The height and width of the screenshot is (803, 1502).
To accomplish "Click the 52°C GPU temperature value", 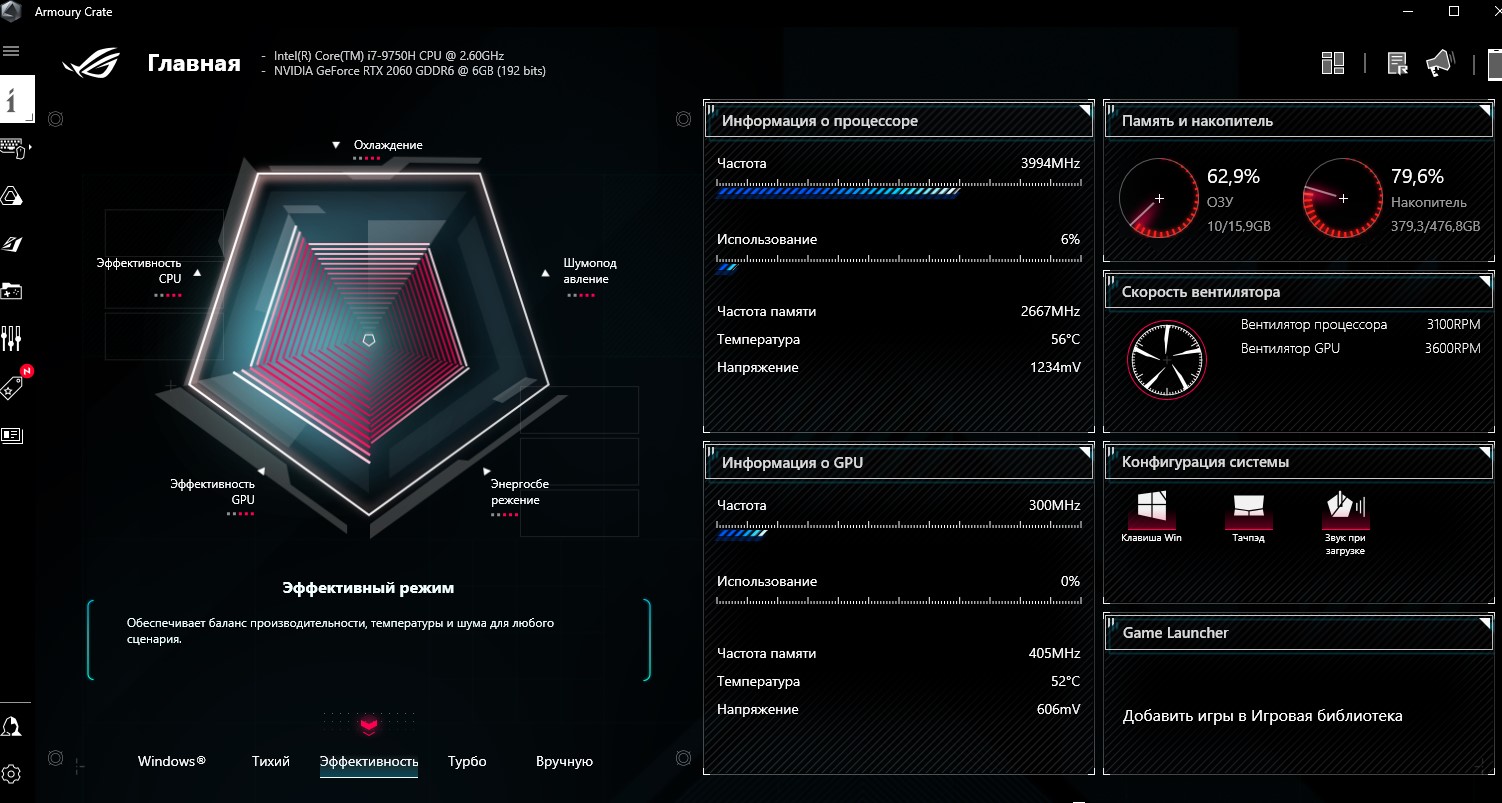I will 1065,682.
